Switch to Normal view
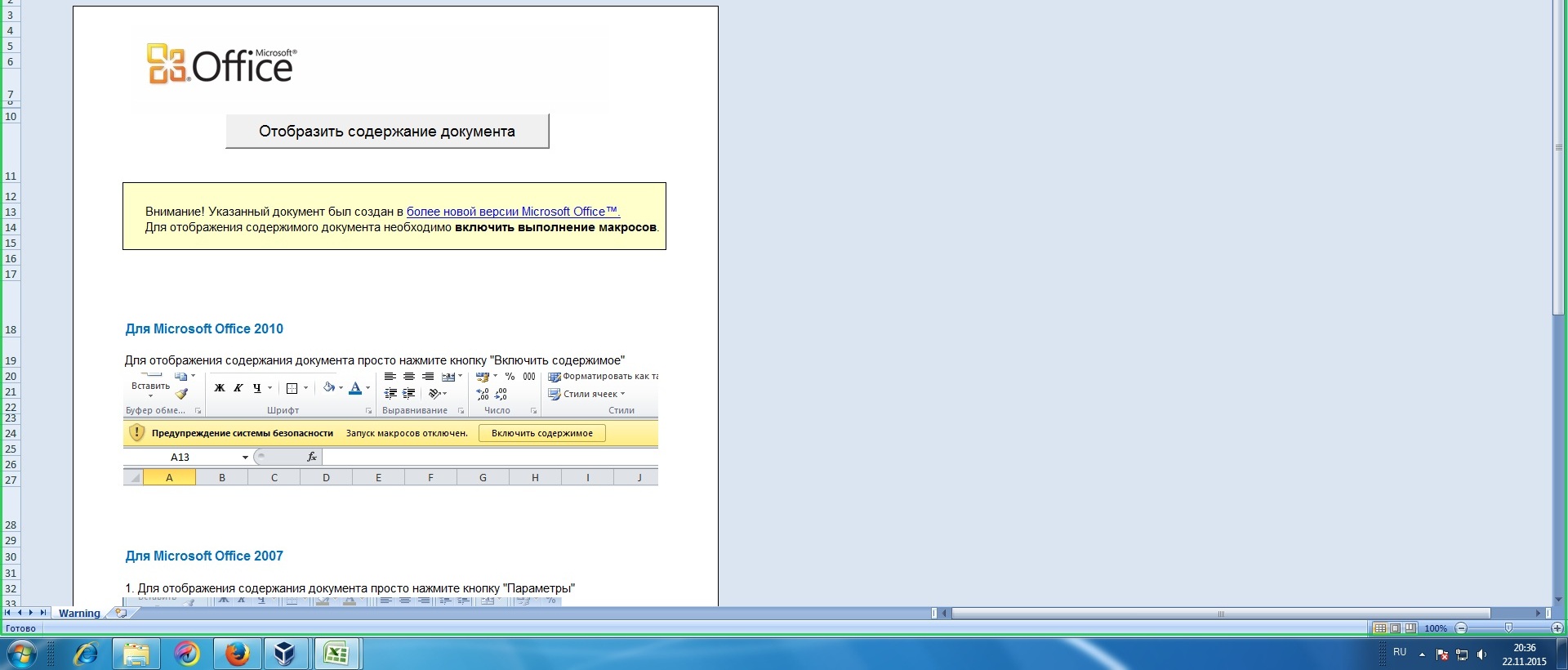The width and height of the screenshot is (1568, 670). (x=1380, y=628)
